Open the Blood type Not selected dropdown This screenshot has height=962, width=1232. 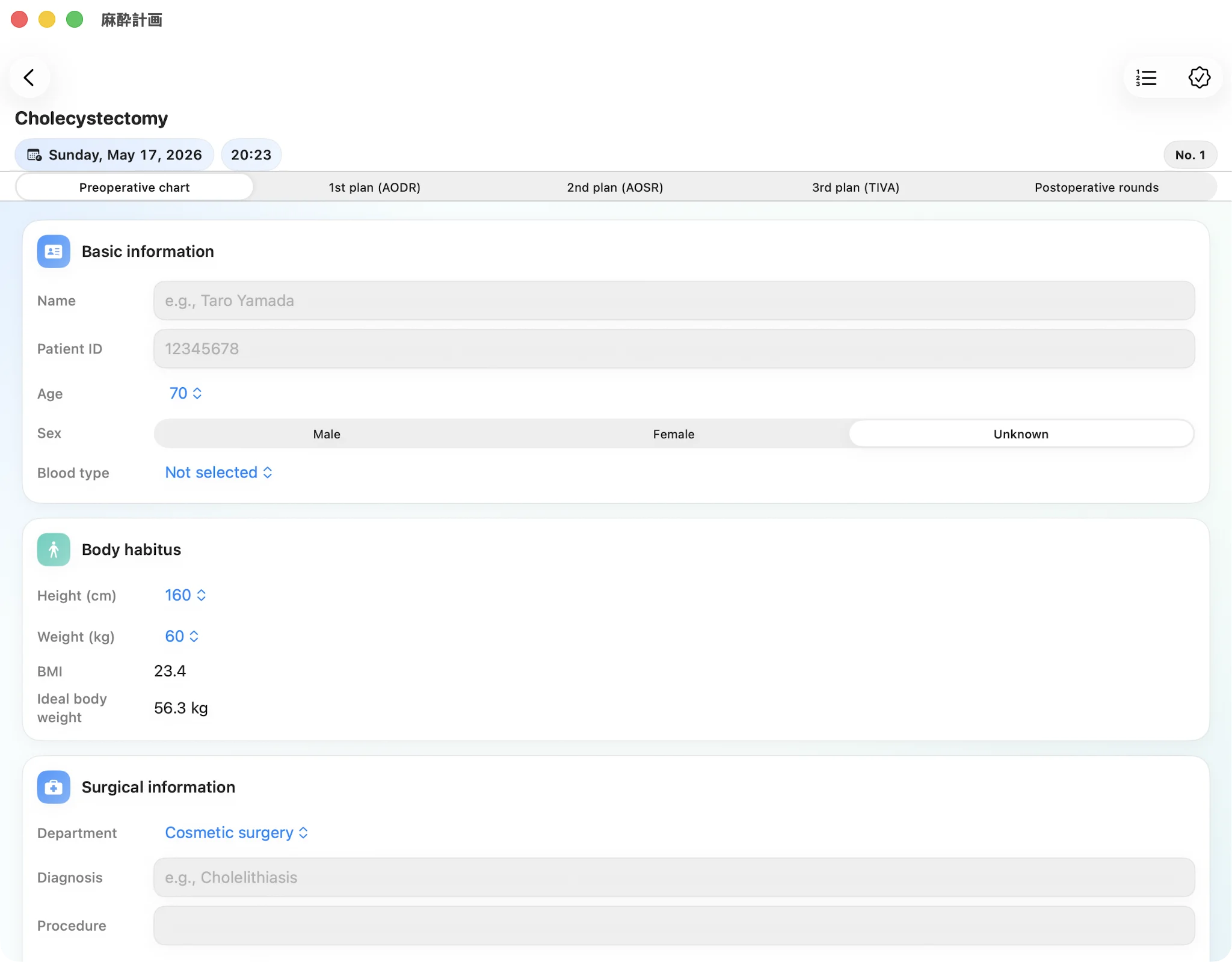(x=219, y=473)
